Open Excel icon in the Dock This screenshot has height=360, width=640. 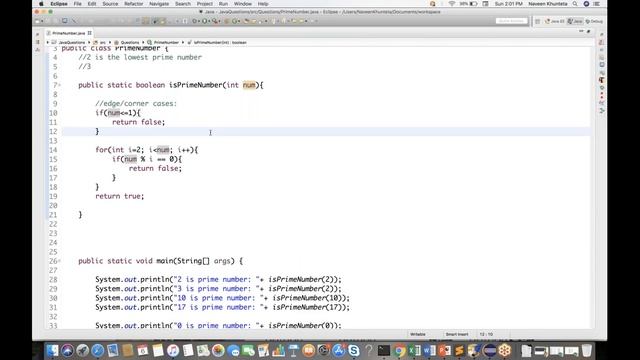(x=414, y=351)
